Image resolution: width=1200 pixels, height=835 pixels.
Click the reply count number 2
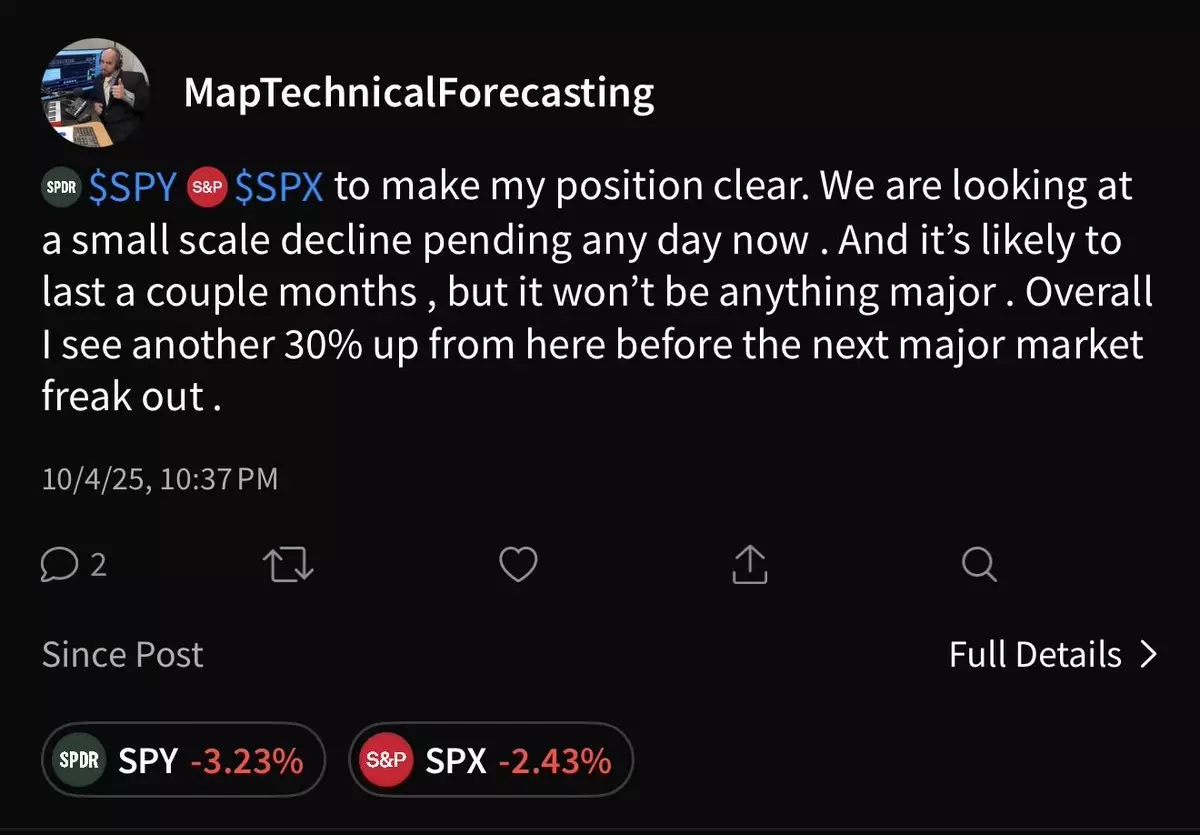point(98,566)
